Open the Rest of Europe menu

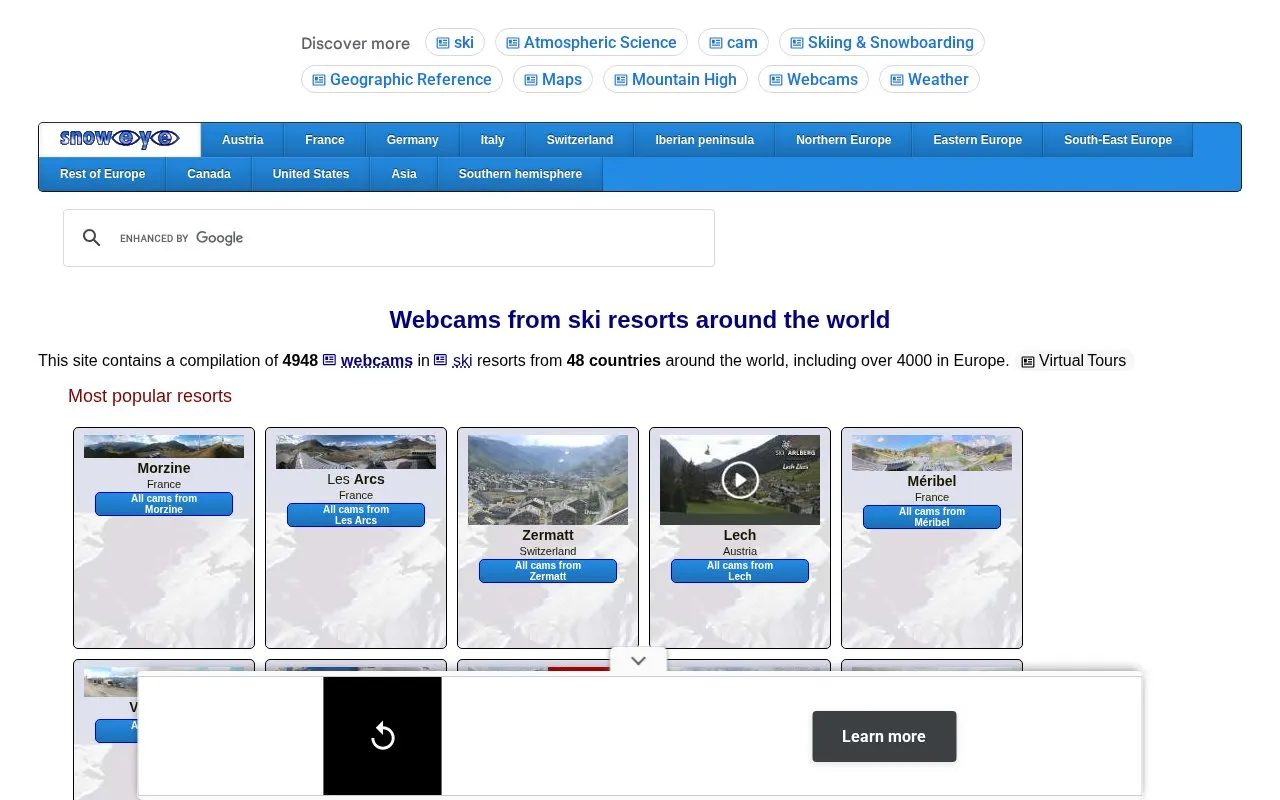(103, 174)
